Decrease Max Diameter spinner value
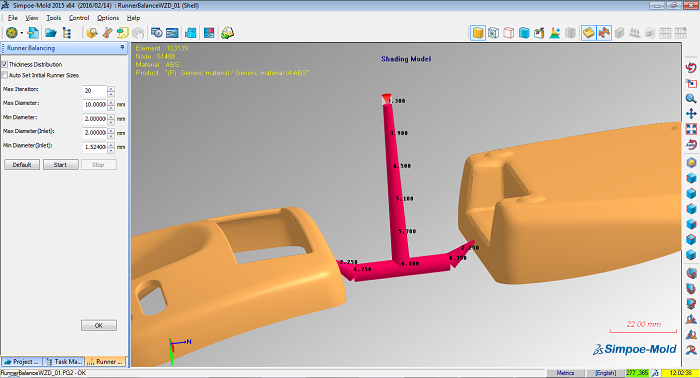The width and height of the screenshot is (700, 378). (x=111, y=108)
